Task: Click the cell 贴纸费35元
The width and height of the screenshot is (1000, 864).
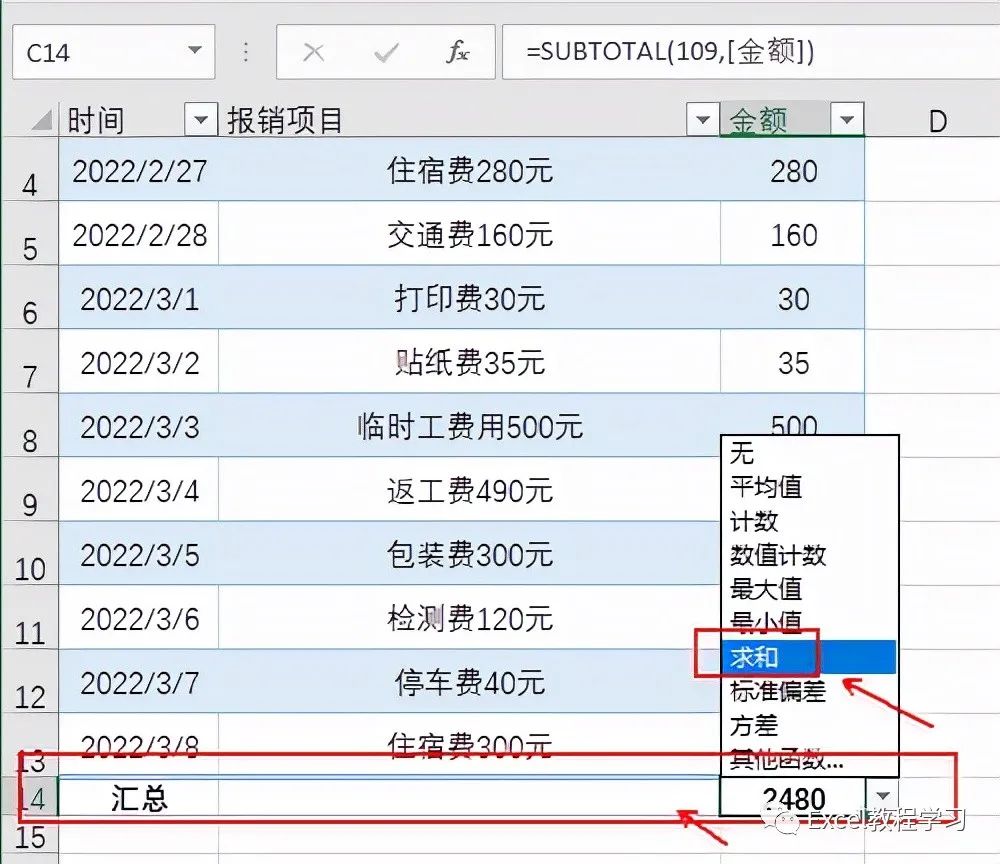Action: (469, 362)
